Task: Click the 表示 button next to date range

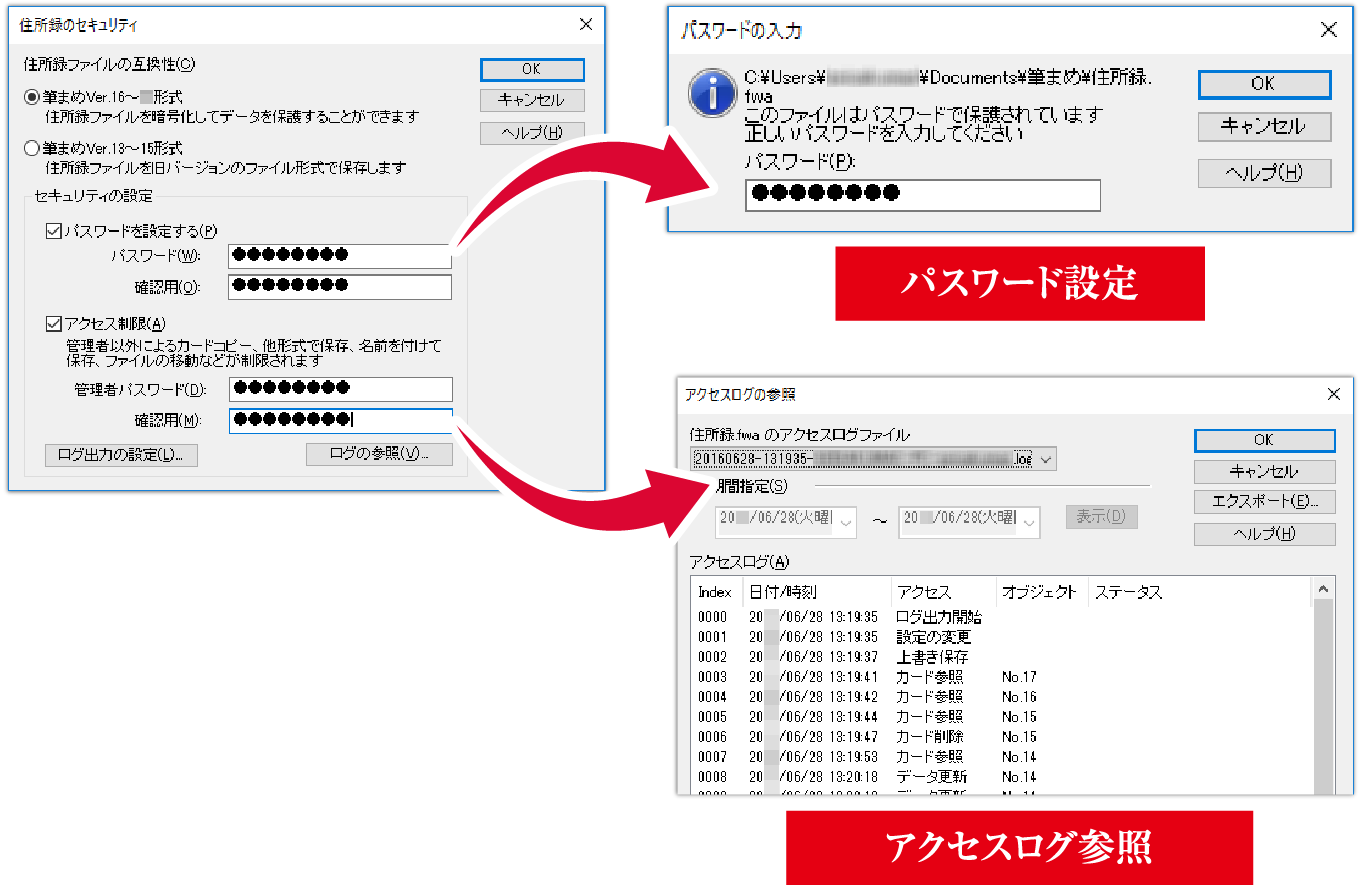Action: [x=1101, y=516]
